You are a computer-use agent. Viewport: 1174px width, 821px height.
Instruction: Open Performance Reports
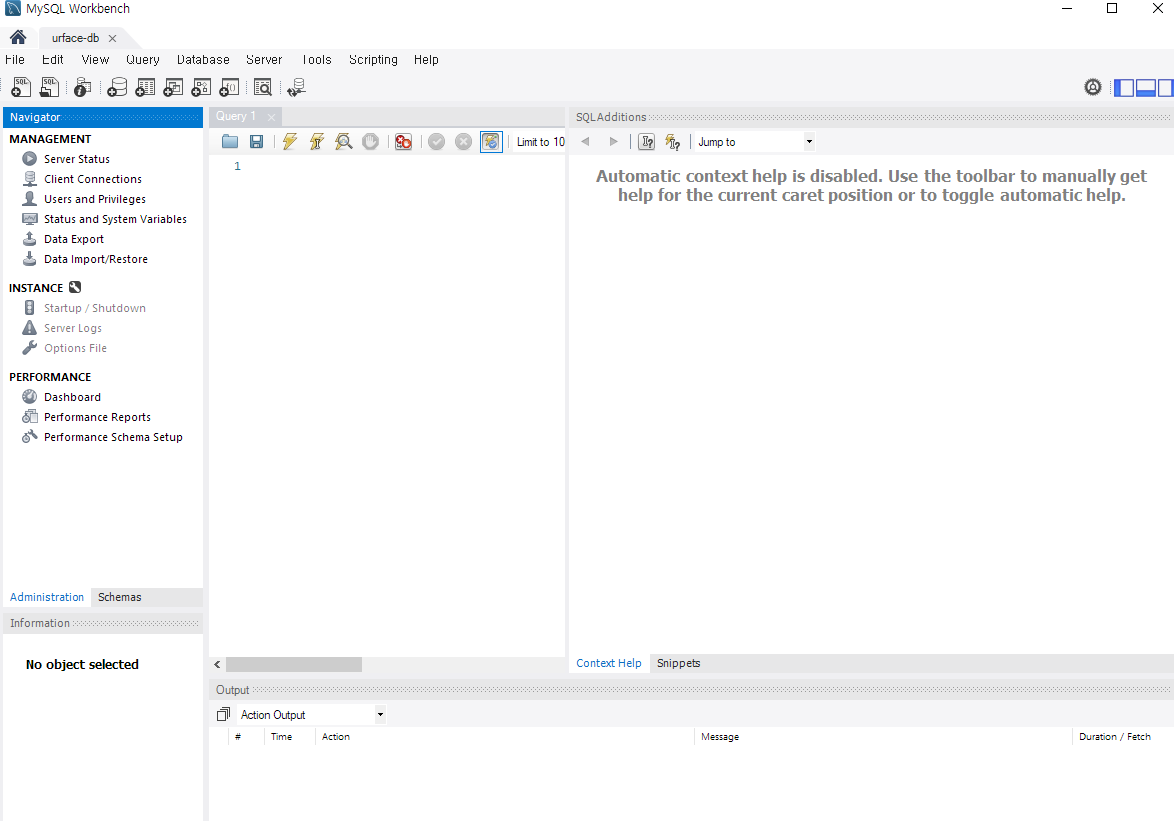point(97,417)
